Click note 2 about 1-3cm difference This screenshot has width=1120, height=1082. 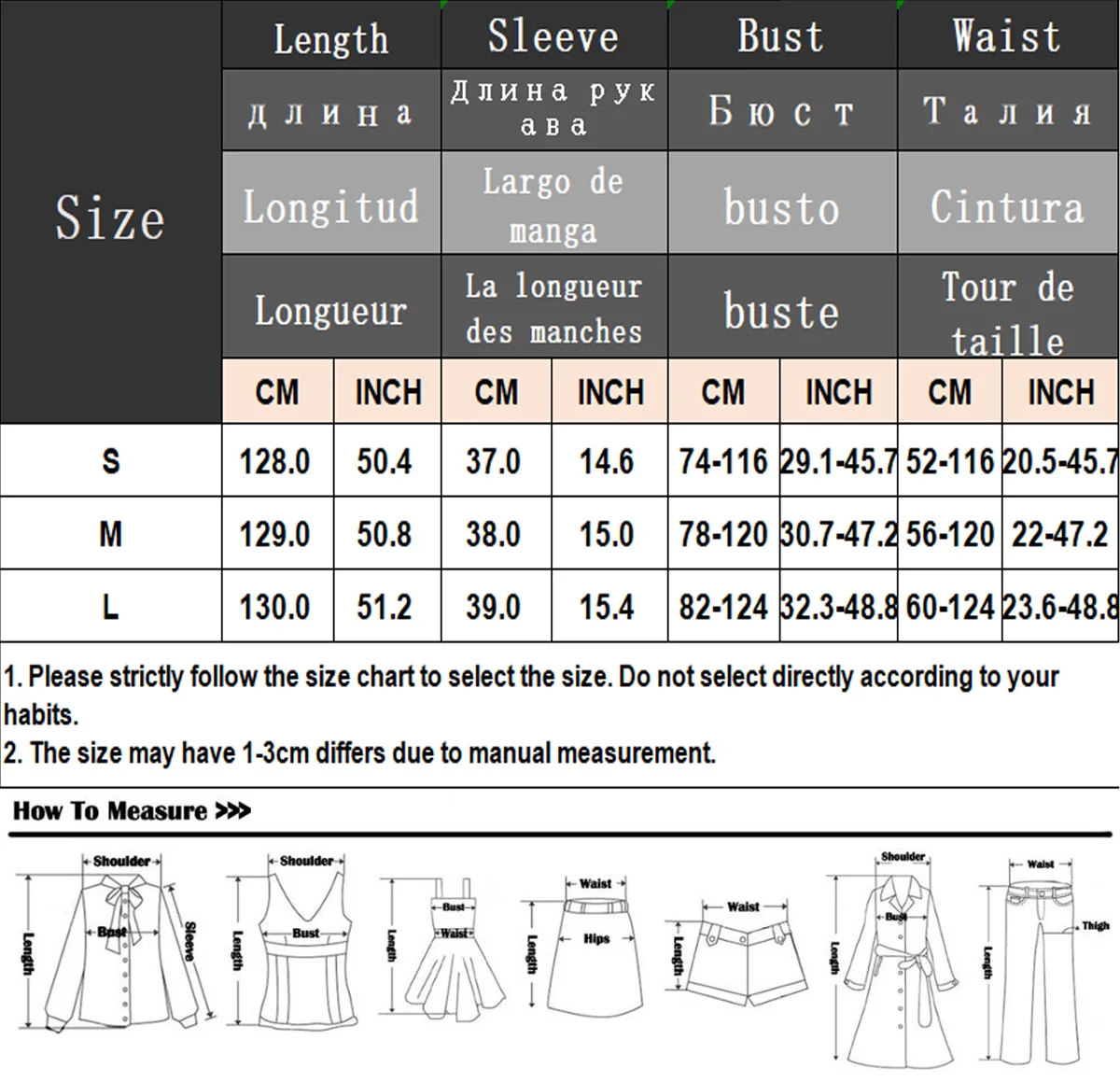tap(359, 752)
